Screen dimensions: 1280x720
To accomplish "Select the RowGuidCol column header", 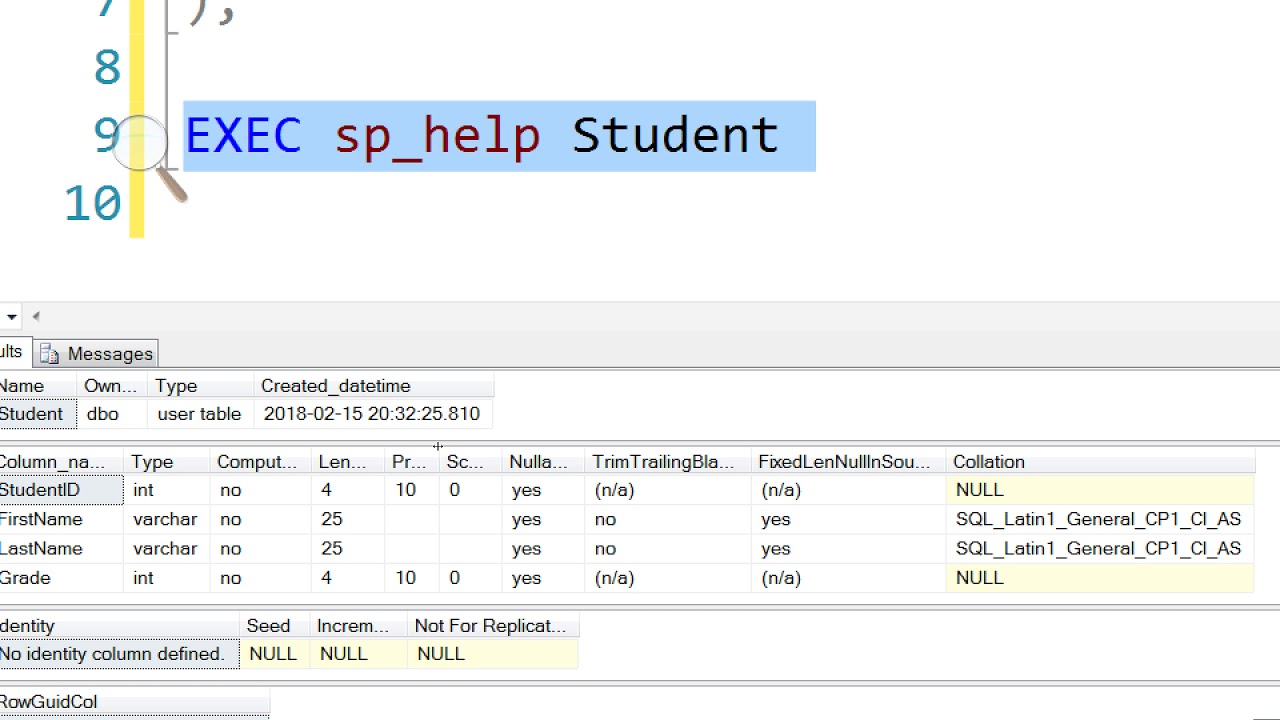I will click(134, 702).
